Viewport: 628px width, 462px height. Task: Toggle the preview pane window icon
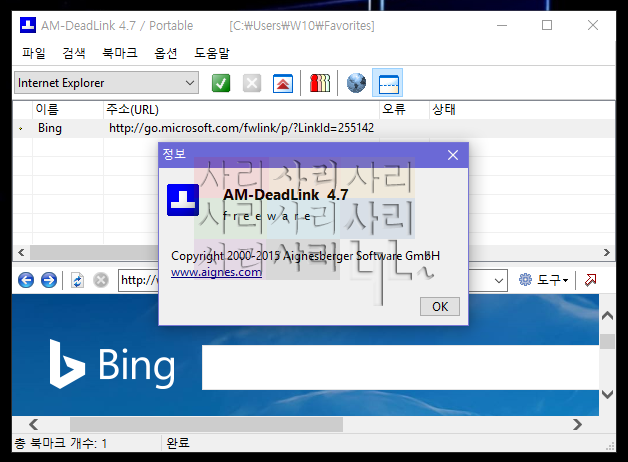coord(388,83)
